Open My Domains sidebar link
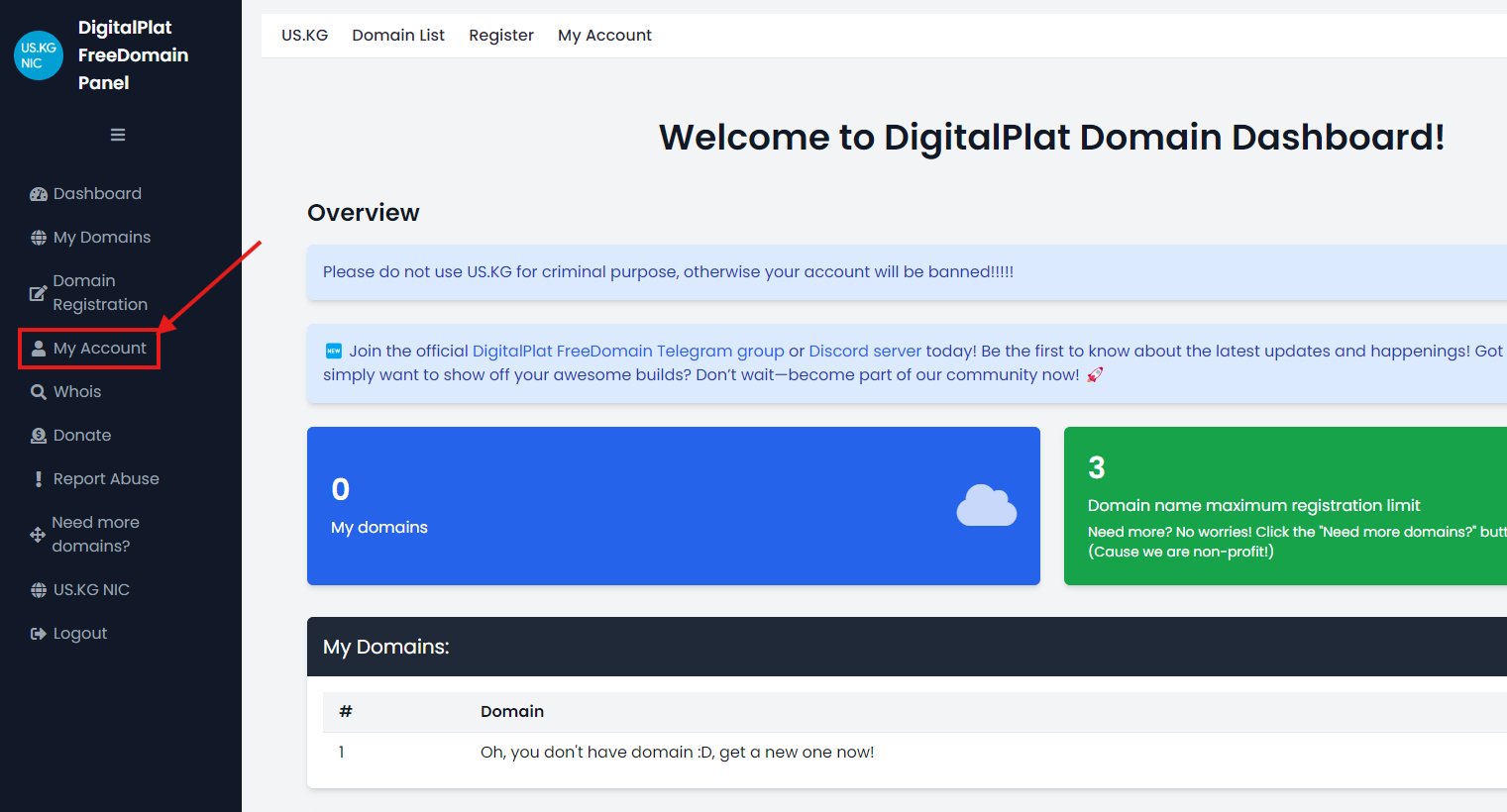This screenshot has height=812, width=1507. [102, 238]
